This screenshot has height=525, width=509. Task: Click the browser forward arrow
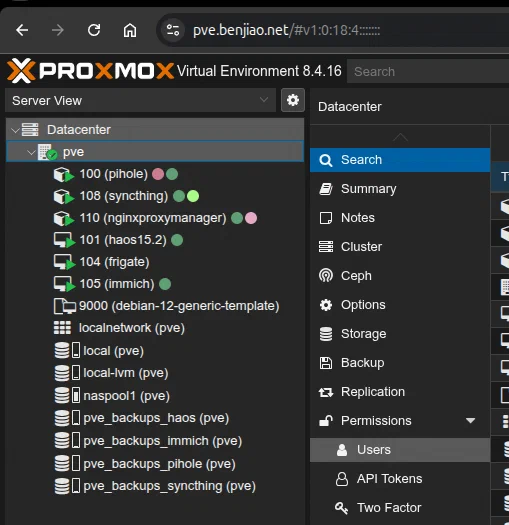(x=58, y=30)
